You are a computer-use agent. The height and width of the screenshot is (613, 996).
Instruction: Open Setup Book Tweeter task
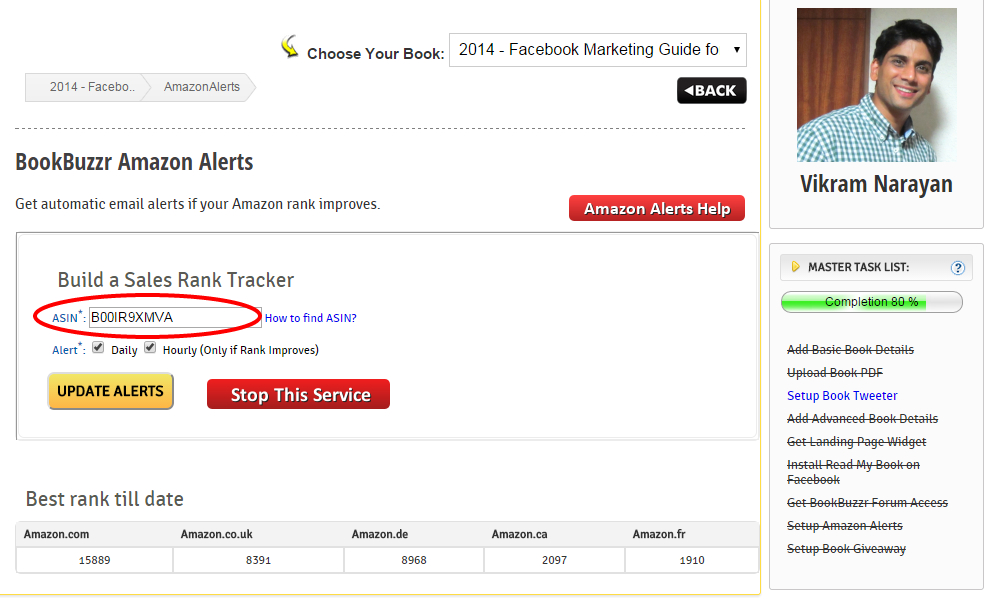(842, 396)
